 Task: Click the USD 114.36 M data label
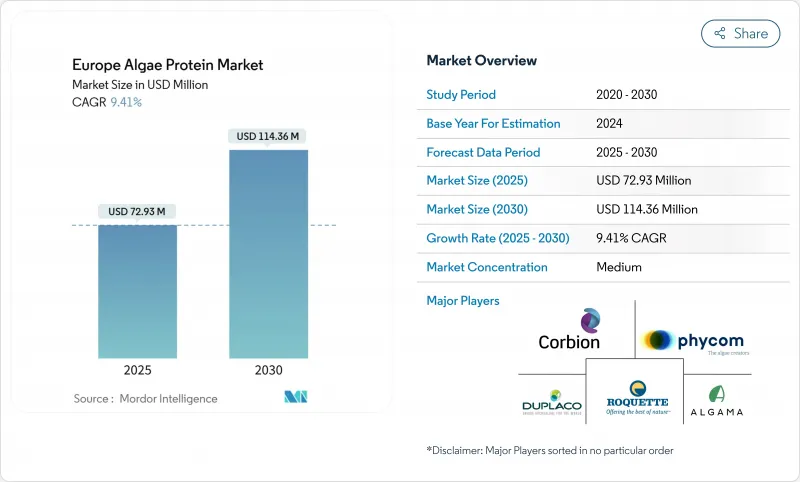[x=268, y=136]
